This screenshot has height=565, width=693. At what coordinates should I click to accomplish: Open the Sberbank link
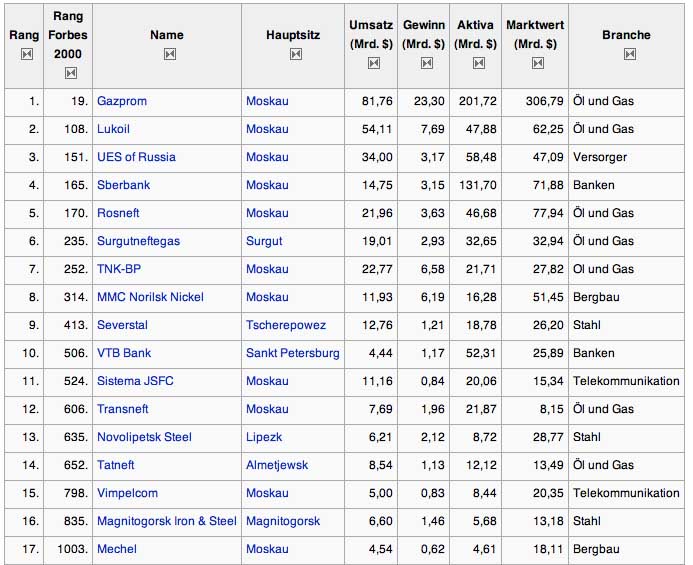(123, 185)
